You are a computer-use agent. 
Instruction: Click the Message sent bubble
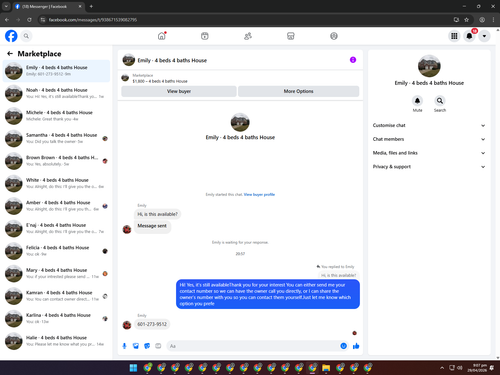click(x=152, y=226)
